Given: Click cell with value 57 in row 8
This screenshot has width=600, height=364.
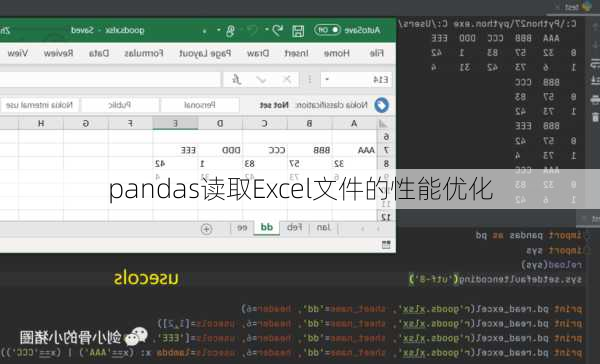Looking at the screenshot, I should [310, 163].
